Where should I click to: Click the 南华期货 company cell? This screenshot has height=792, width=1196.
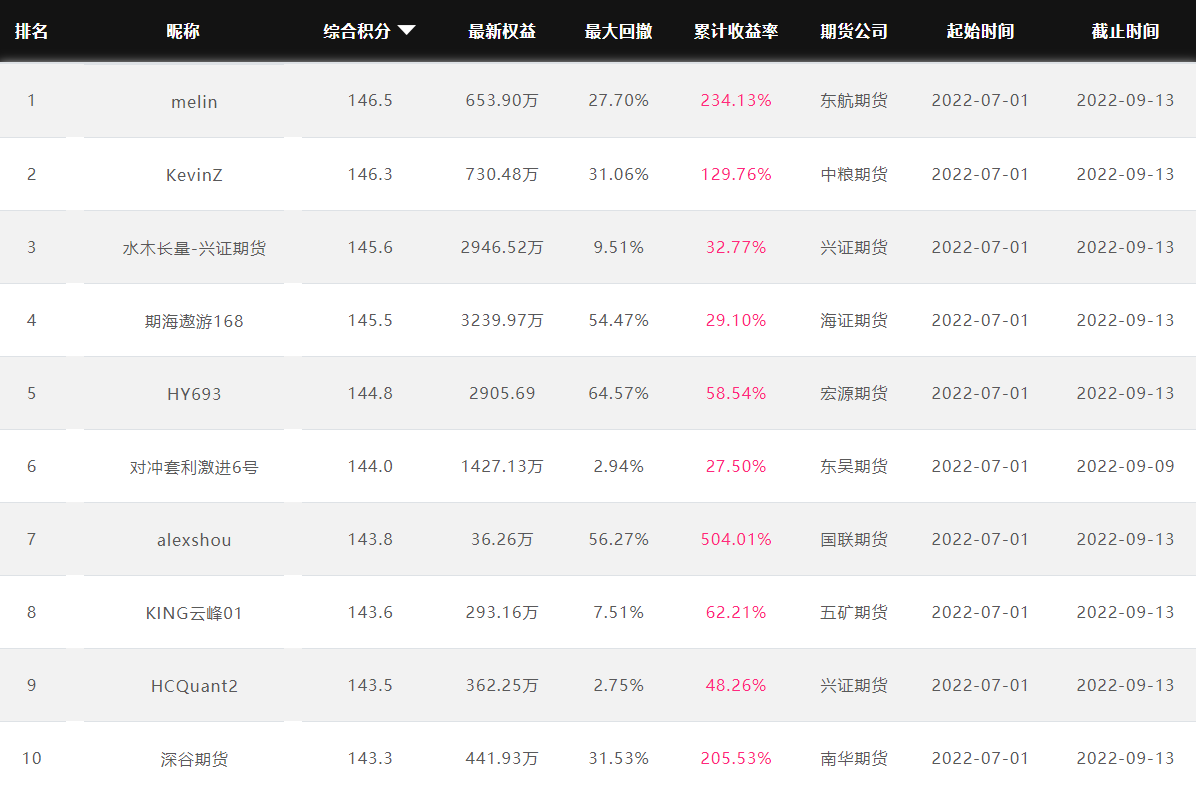pyautogui.click(x=854, y=758)
